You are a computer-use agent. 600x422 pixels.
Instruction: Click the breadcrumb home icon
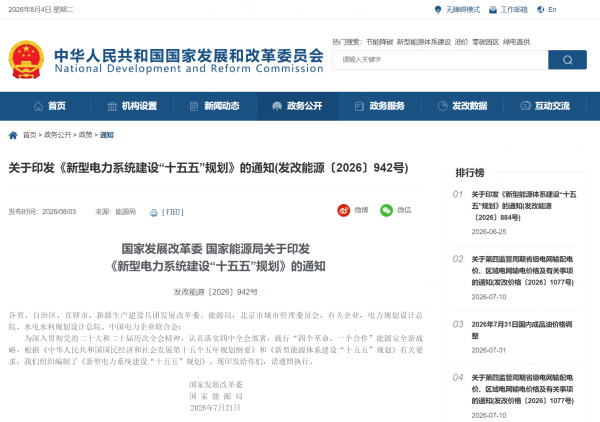(13, 135)
